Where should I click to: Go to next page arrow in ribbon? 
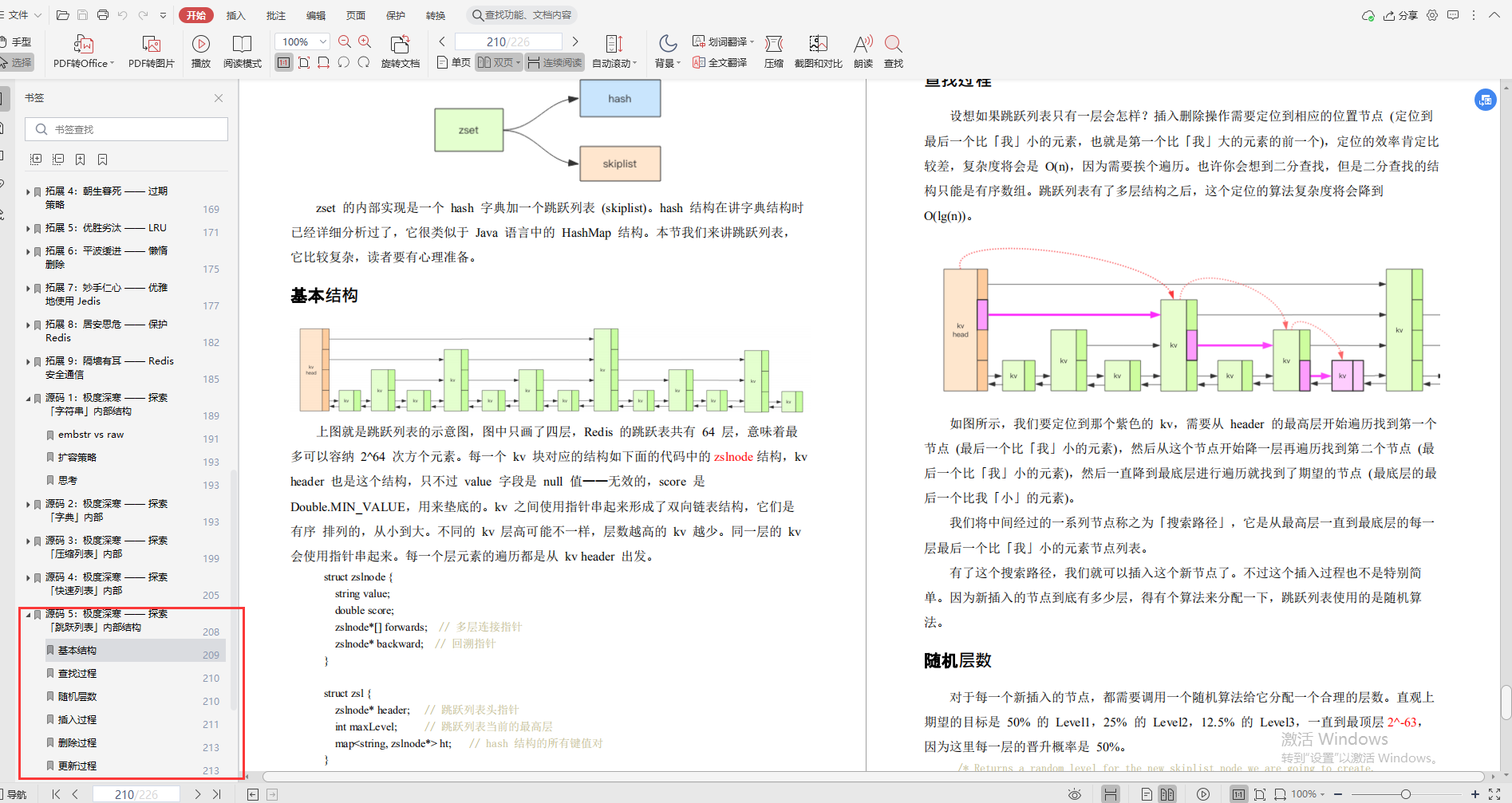click(x=575, y=41)
